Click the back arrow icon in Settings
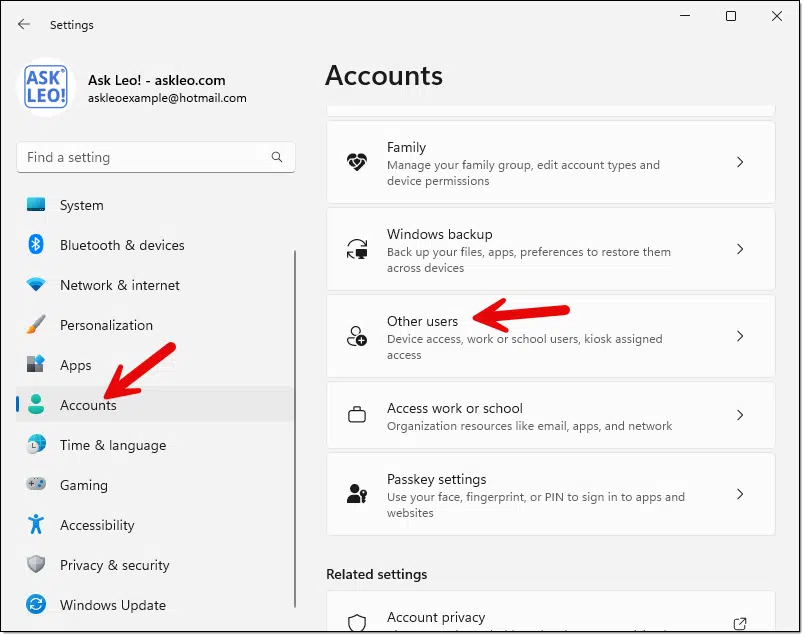 click(x=24, y=25)
